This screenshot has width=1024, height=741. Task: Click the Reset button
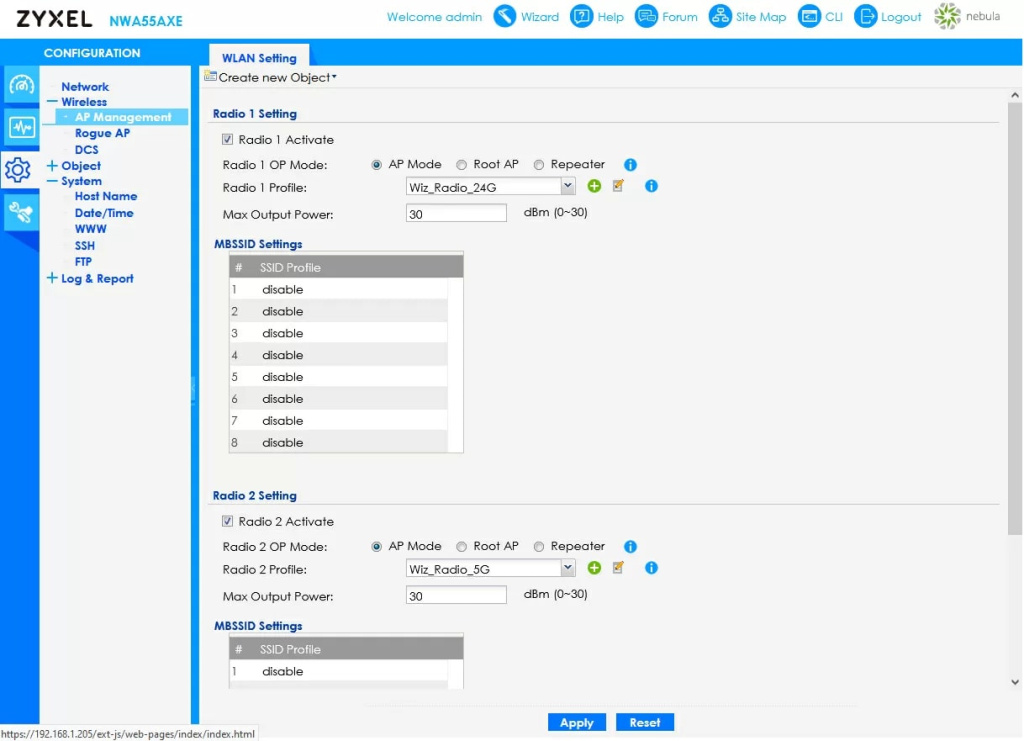(645, 722)
